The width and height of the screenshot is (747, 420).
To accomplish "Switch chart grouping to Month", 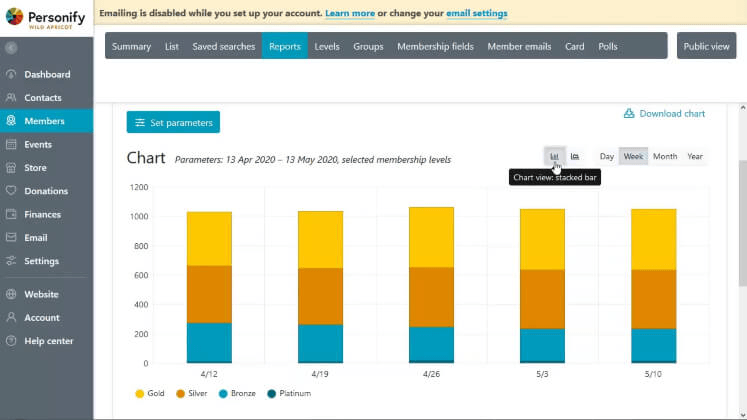I will (665, 156).
